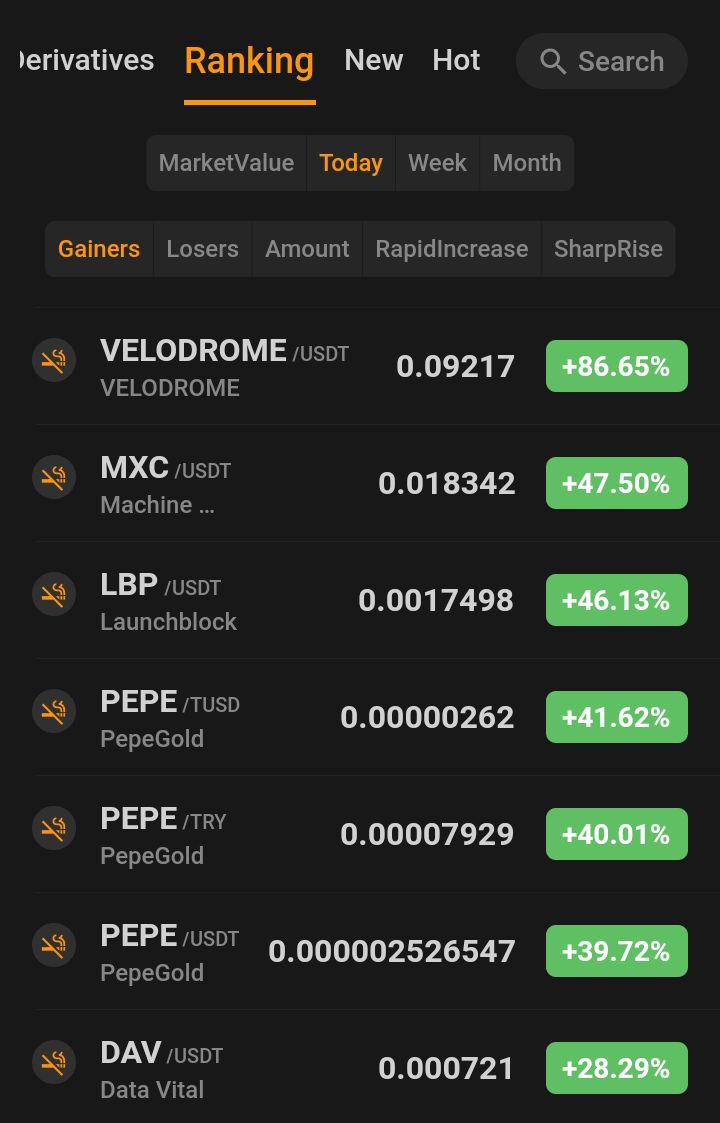Select the MarketValue filter
The height and width of the screenshot is (1123, 720).
point(226,163)
